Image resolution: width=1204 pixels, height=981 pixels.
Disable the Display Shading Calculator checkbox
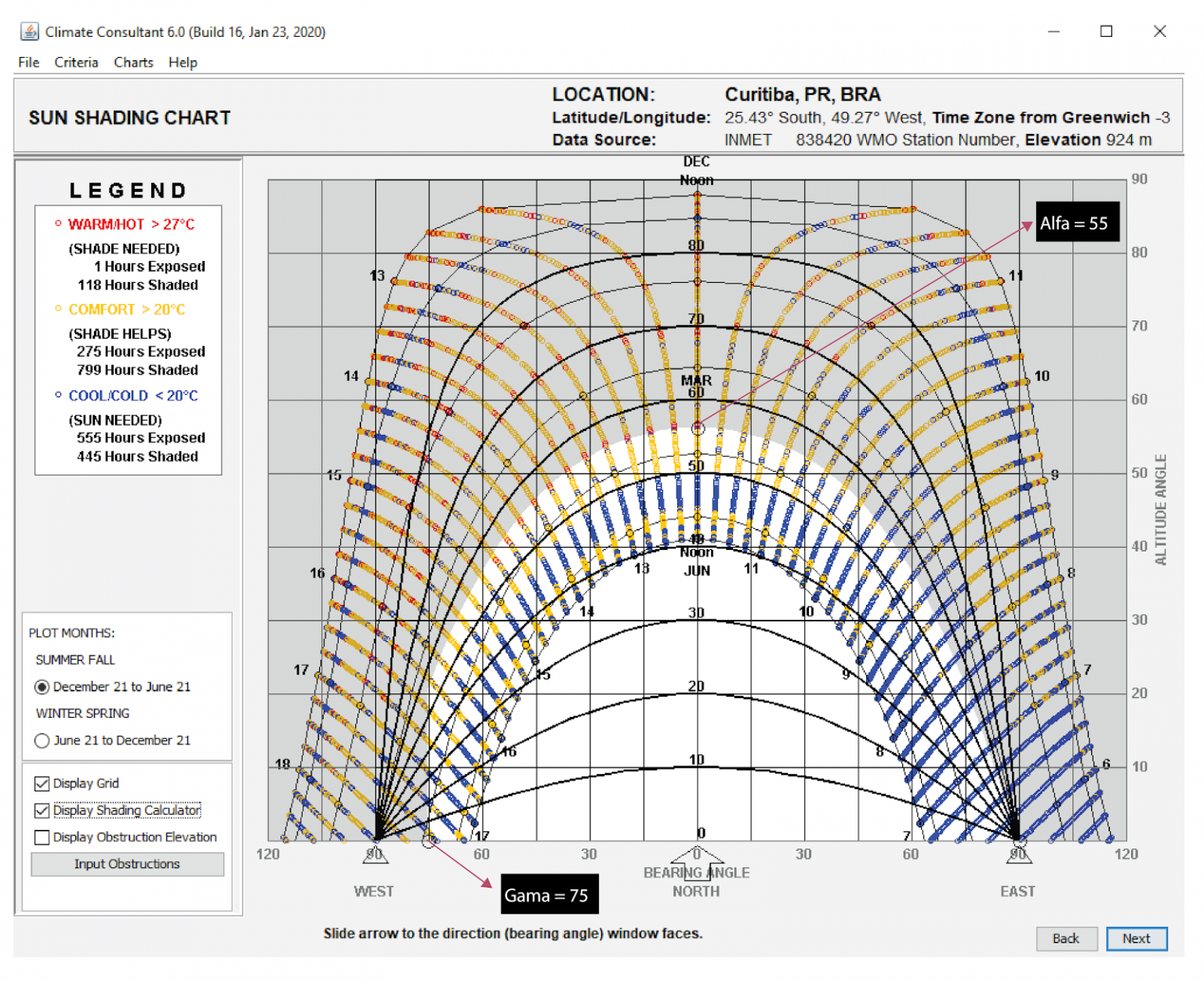click(x=42, y=810)
